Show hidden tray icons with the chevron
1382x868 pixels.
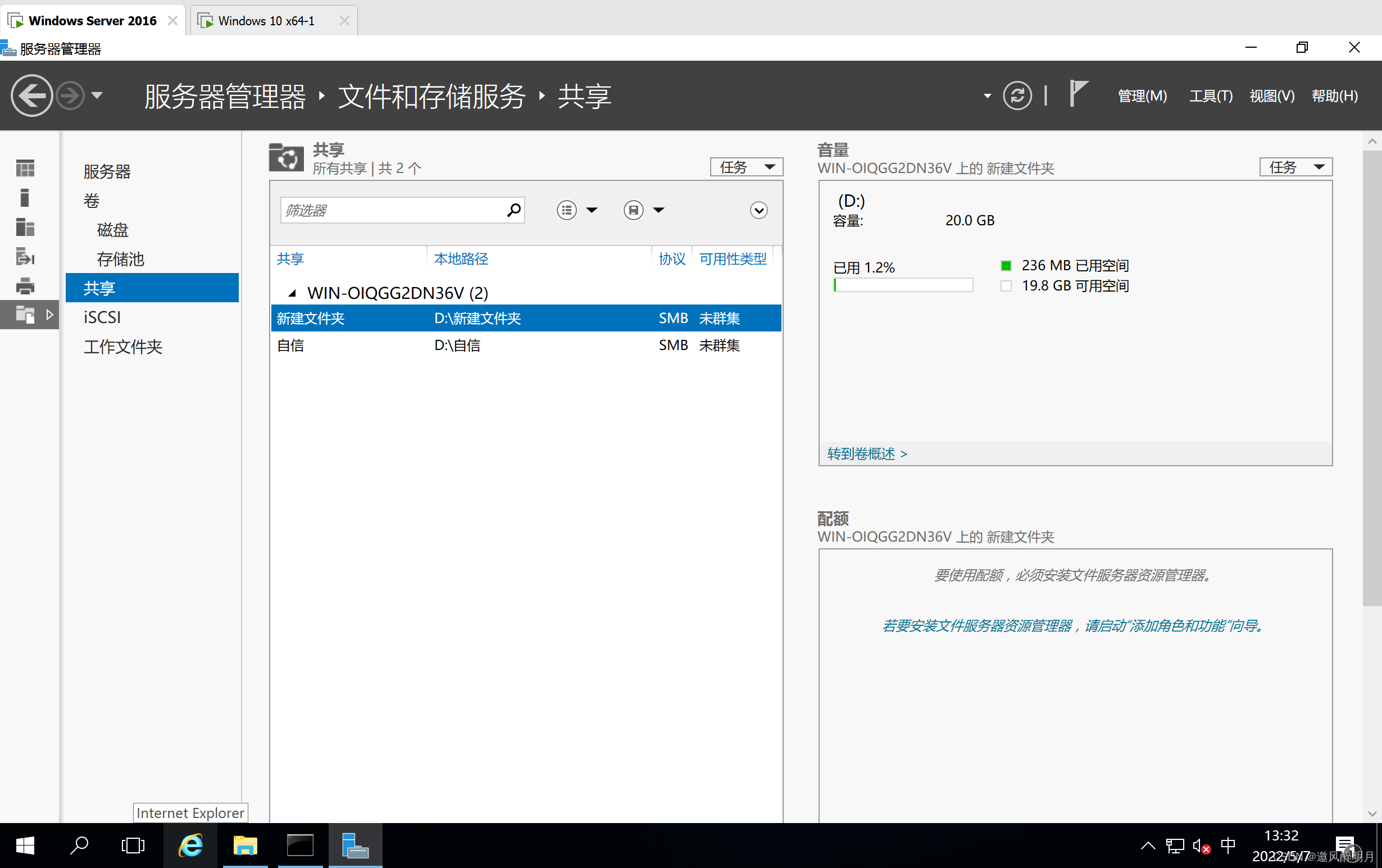(1148, 845)
